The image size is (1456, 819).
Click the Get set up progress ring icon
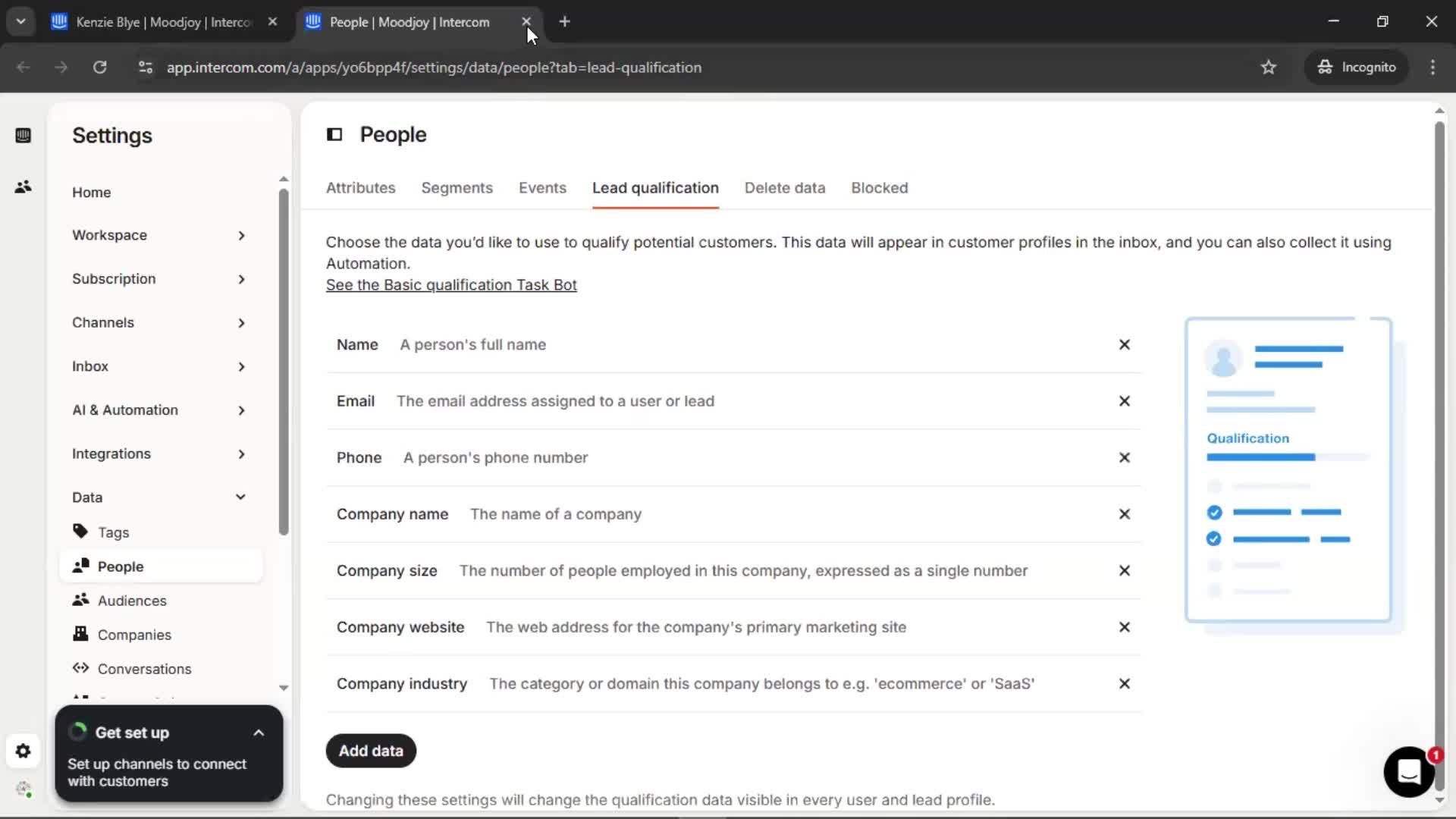(77, 732)
